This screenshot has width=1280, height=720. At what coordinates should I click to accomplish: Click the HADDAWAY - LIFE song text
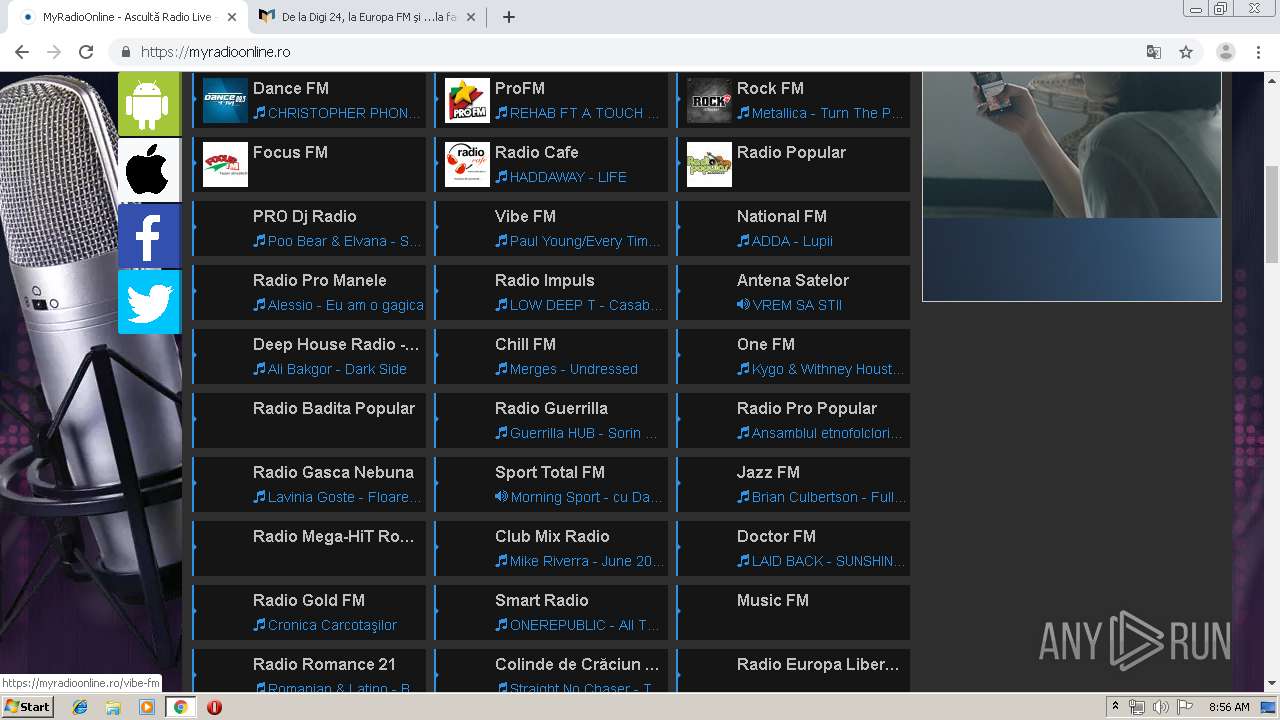pyautogui.click(x=568, y=177)
